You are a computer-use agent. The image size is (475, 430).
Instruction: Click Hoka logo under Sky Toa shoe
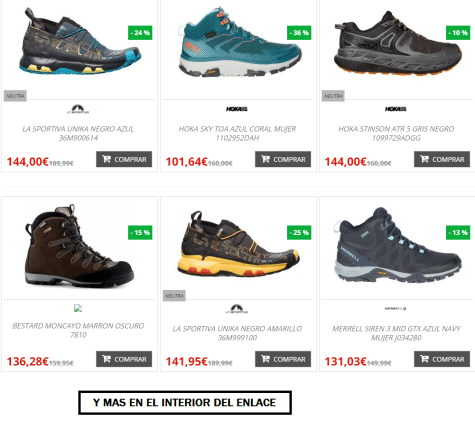pyautogui.click(x=237, y=109)
